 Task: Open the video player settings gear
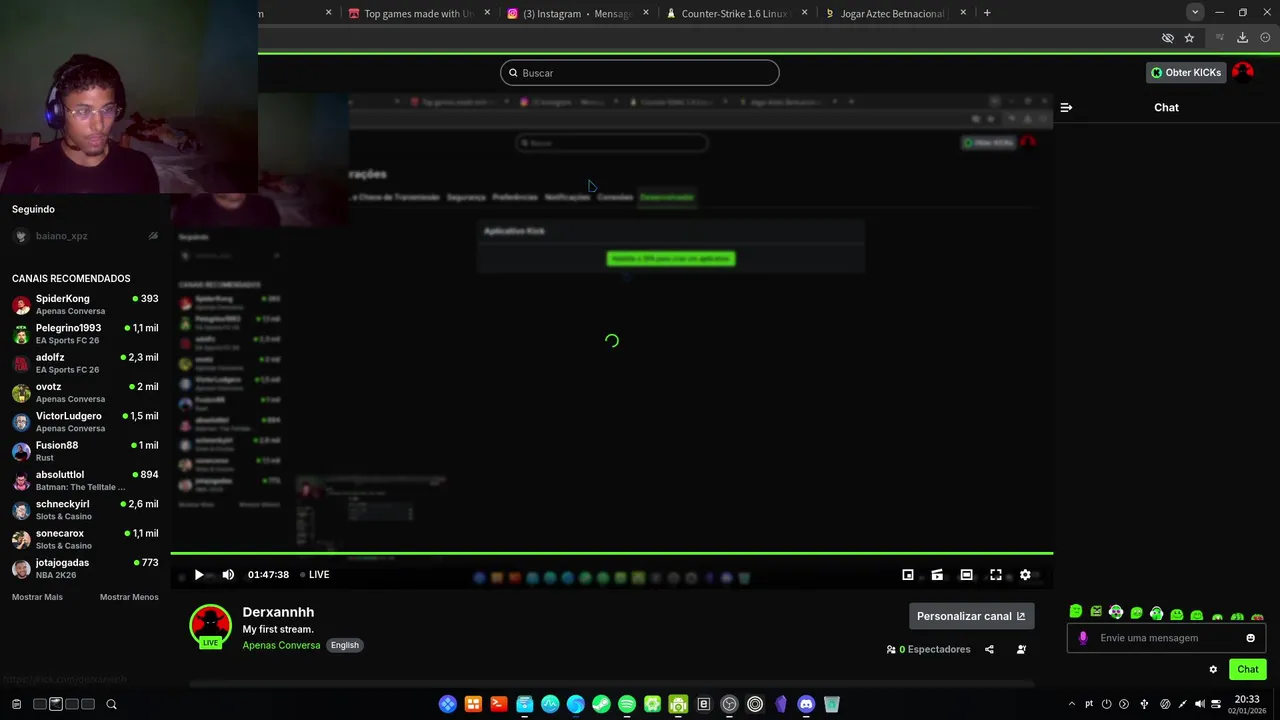point(1025,575)
